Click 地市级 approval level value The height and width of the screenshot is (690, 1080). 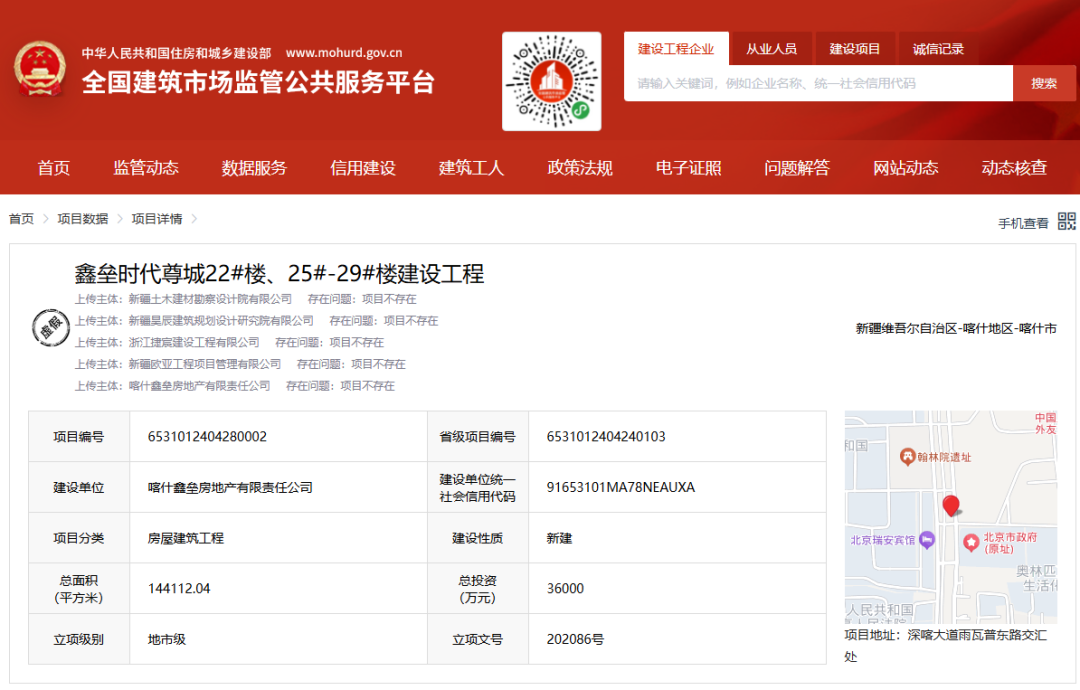167,640
